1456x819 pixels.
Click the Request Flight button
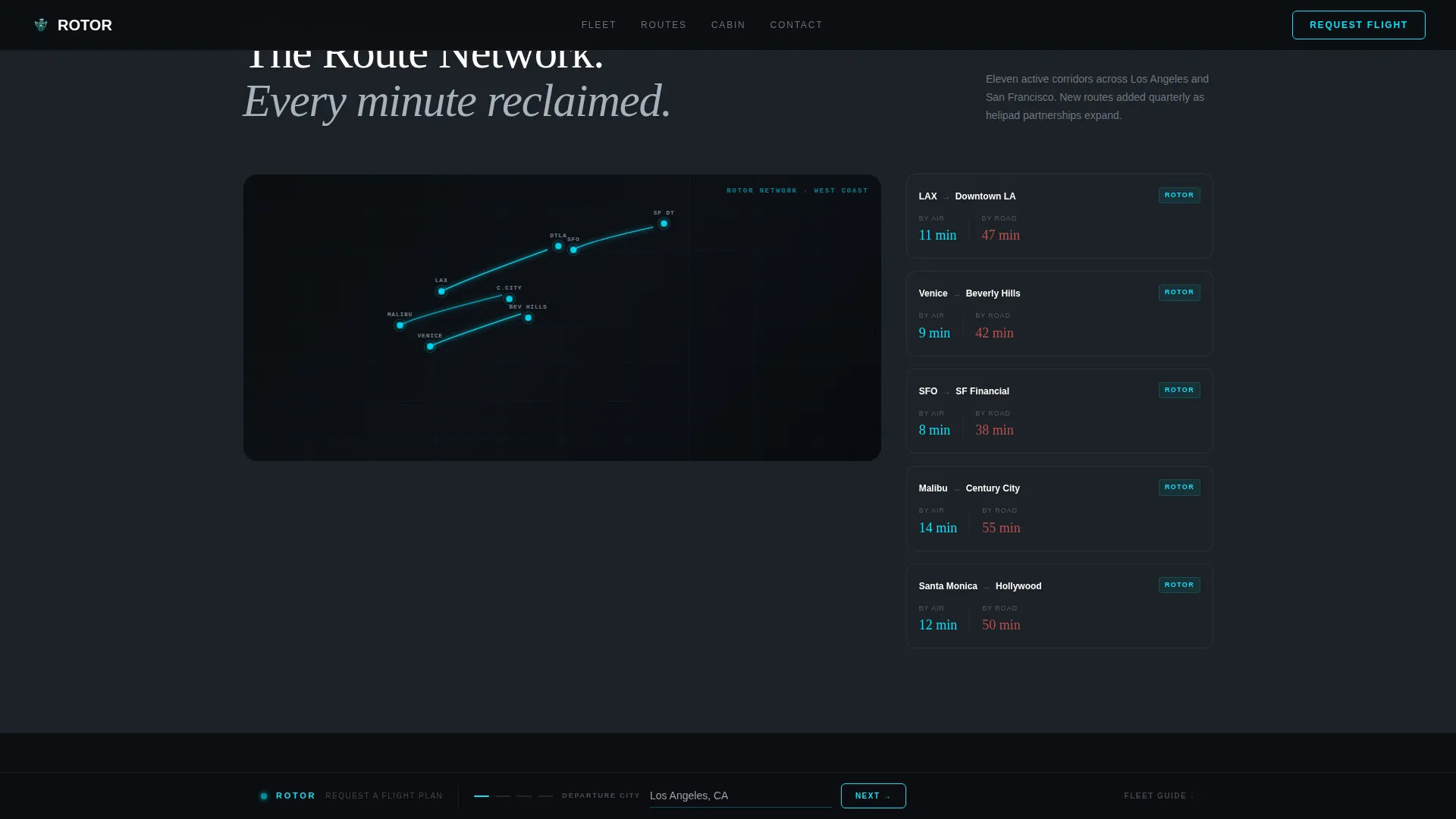pyautogui.click(x=1358, y=25)
